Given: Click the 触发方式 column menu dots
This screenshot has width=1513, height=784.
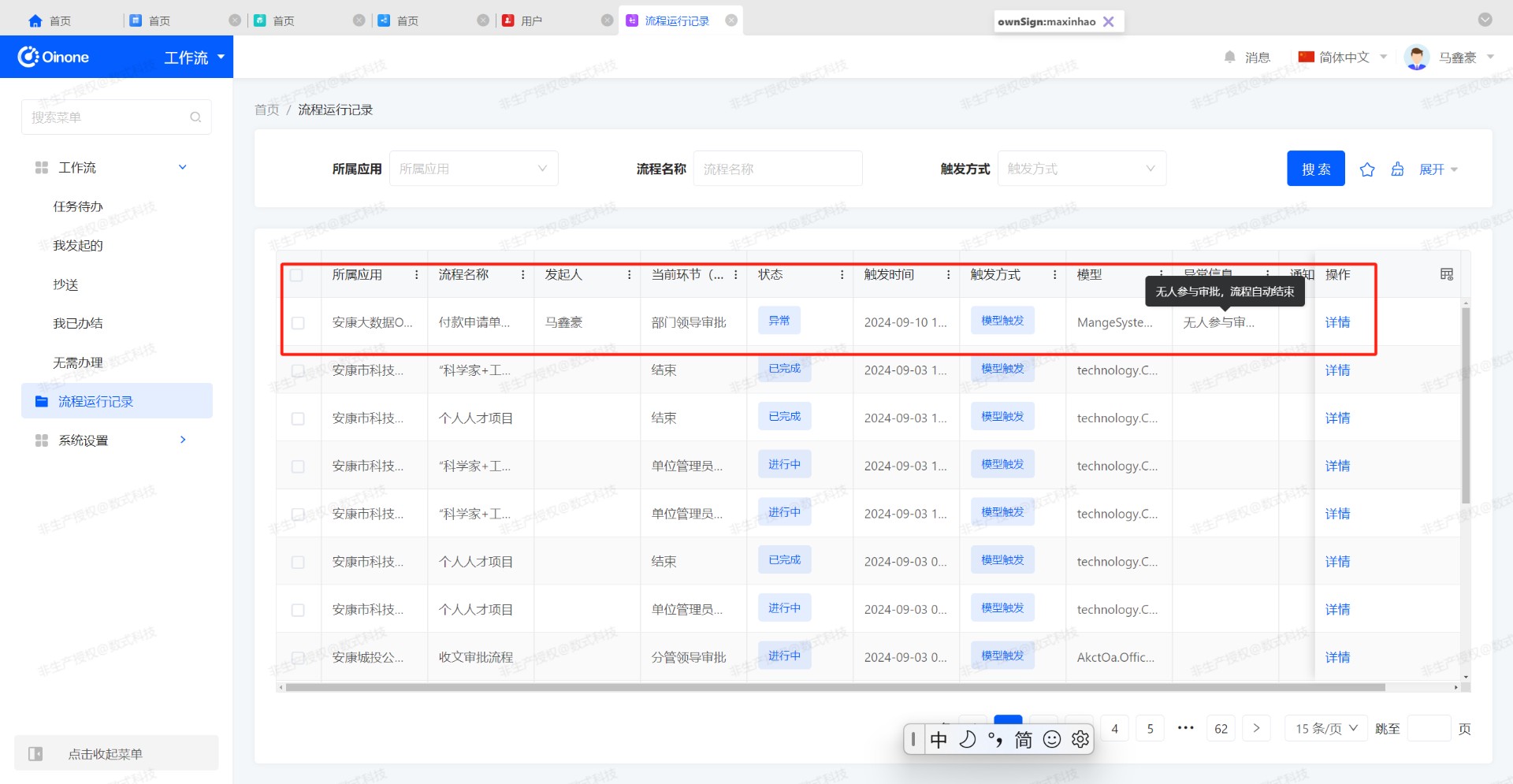Looking at the screenshot, I should click(x=1055, y=274).
